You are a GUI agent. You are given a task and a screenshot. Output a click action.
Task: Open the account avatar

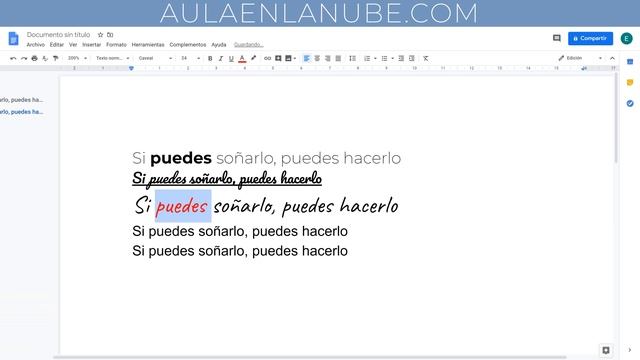(x=627, y=38)
